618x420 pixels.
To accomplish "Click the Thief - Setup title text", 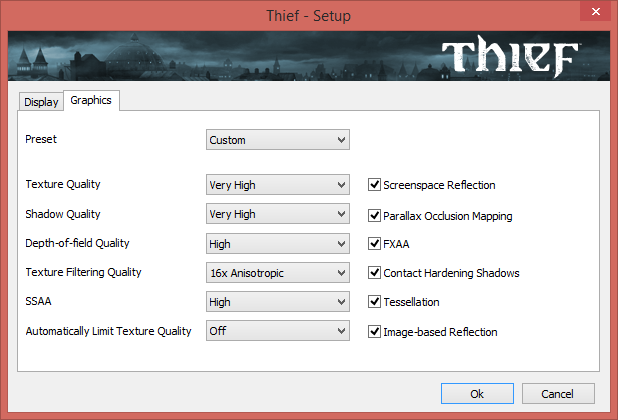I will (x=309, y=16).
